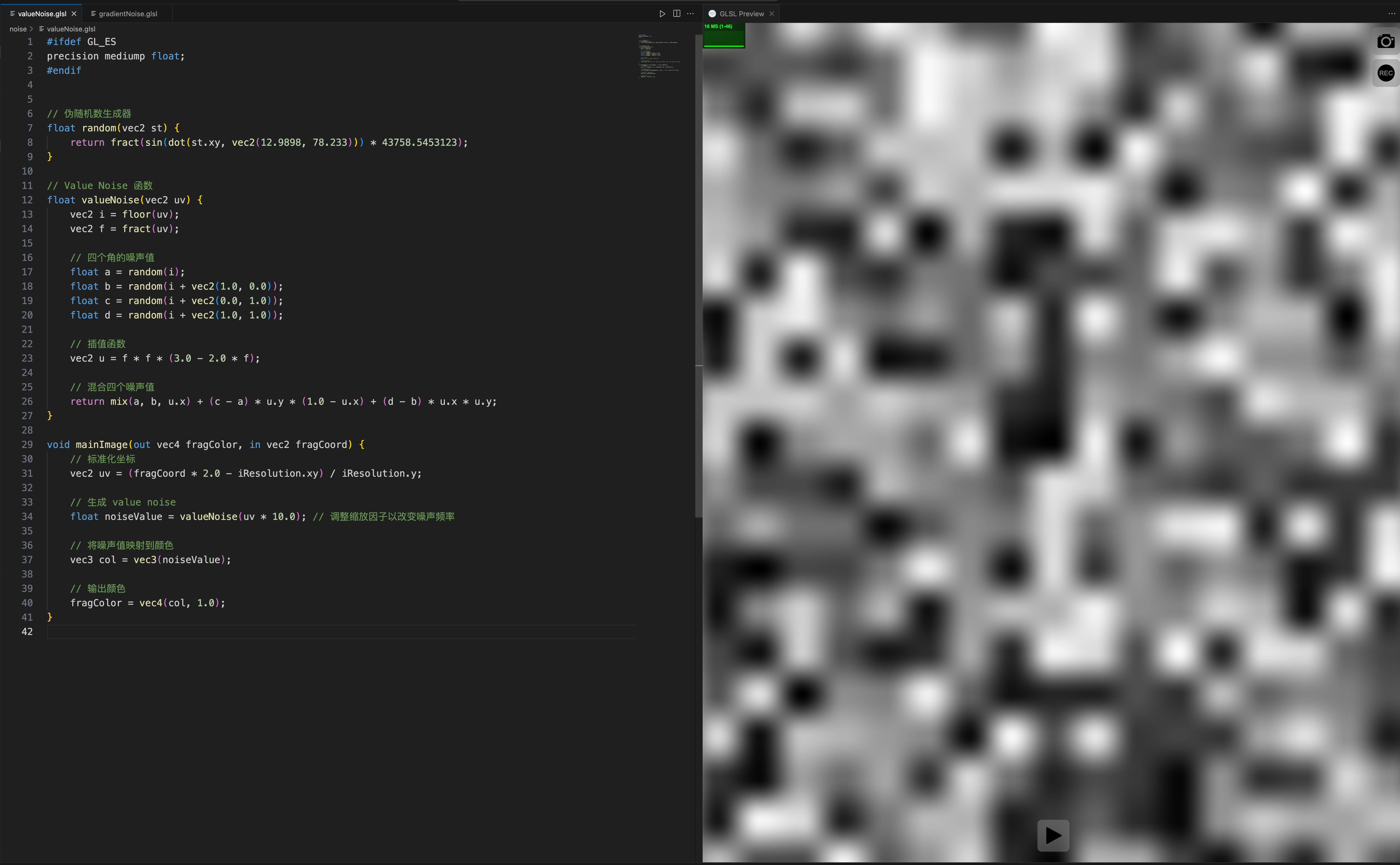Click the 'float d = random' line
Screen dimensions: 1400x865
(x=176, y=315)
